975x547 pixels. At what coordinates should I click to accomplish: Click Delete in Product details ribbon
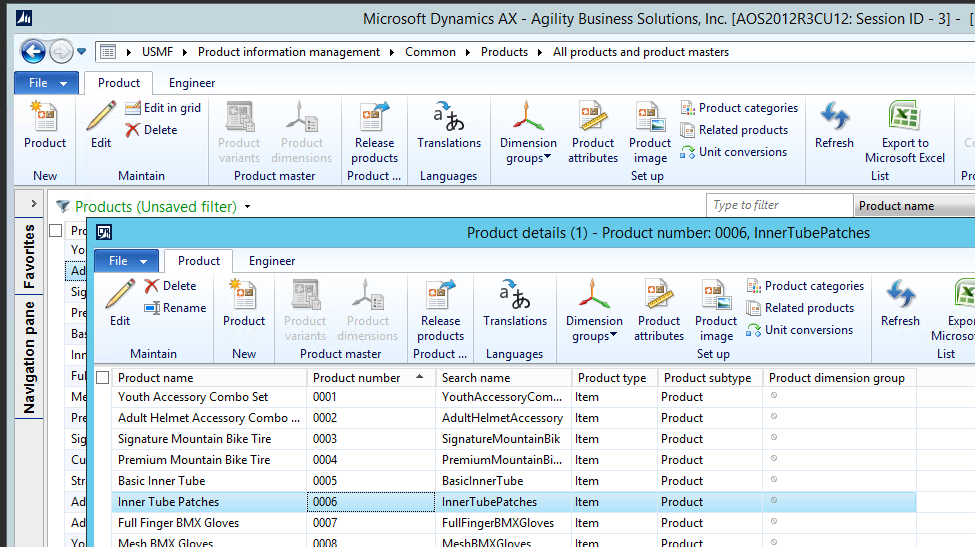tap(171, 286)
